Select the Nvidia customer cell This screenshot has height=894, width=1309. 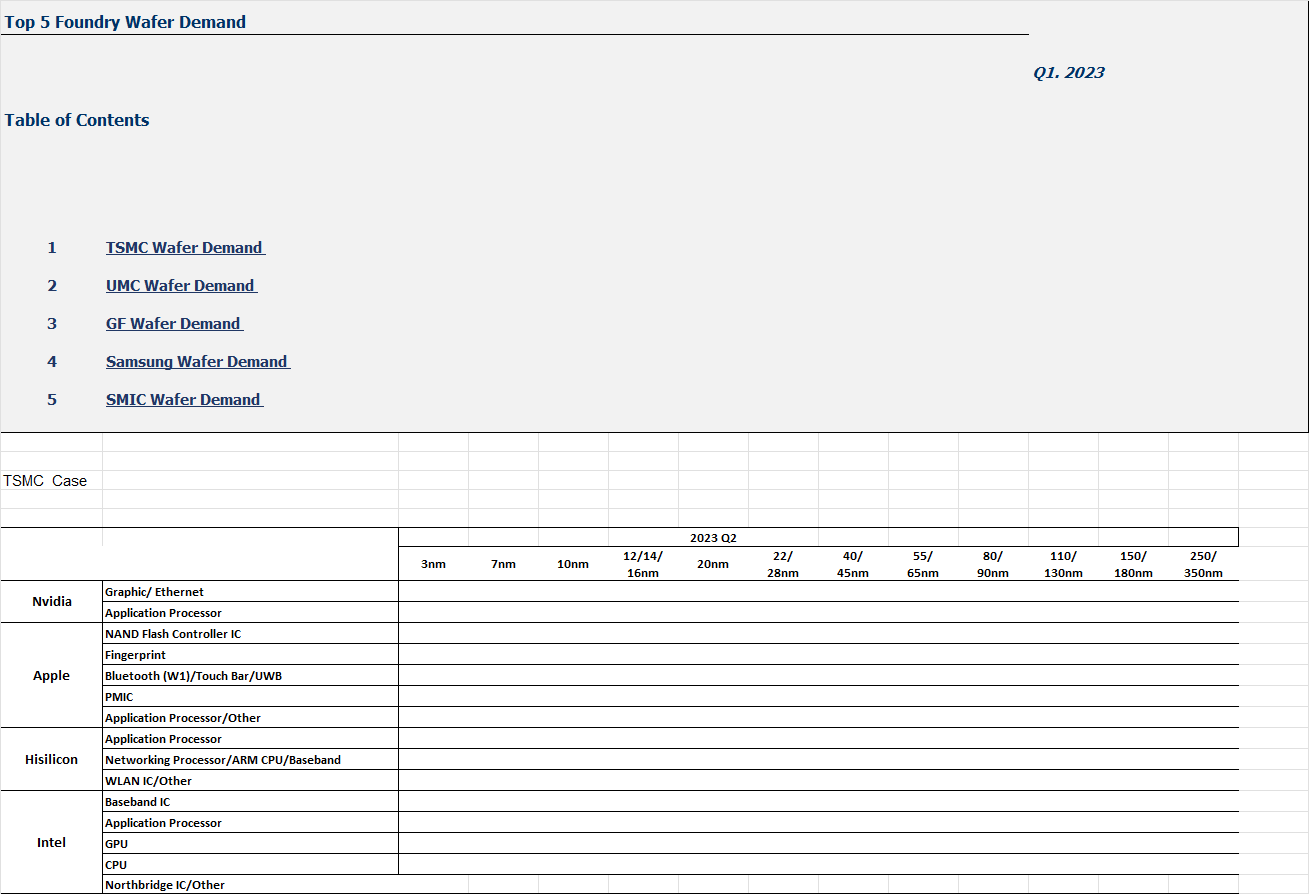(52, 602)
